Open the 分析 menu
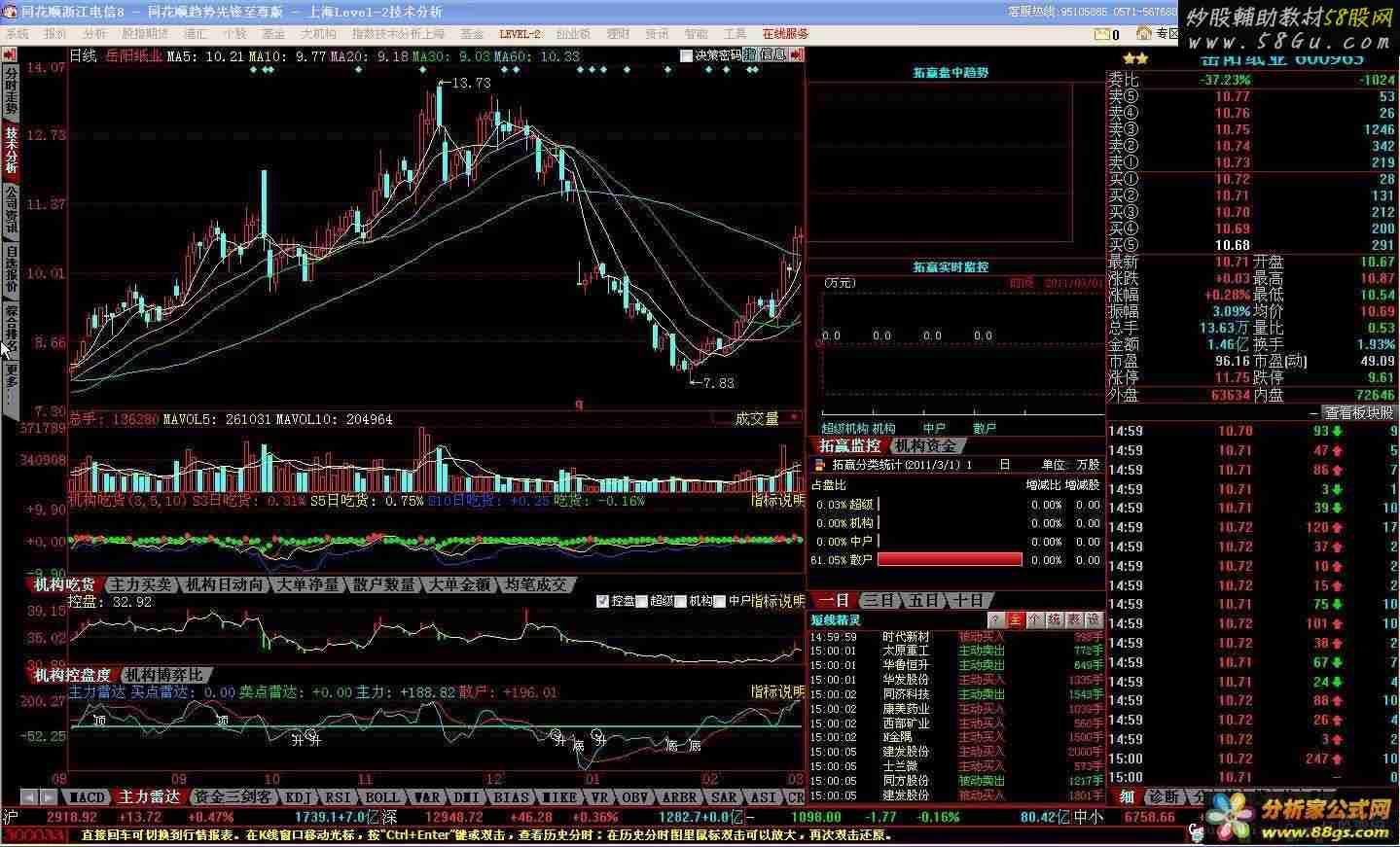The image size is (1400, 847). pos(94,34)
